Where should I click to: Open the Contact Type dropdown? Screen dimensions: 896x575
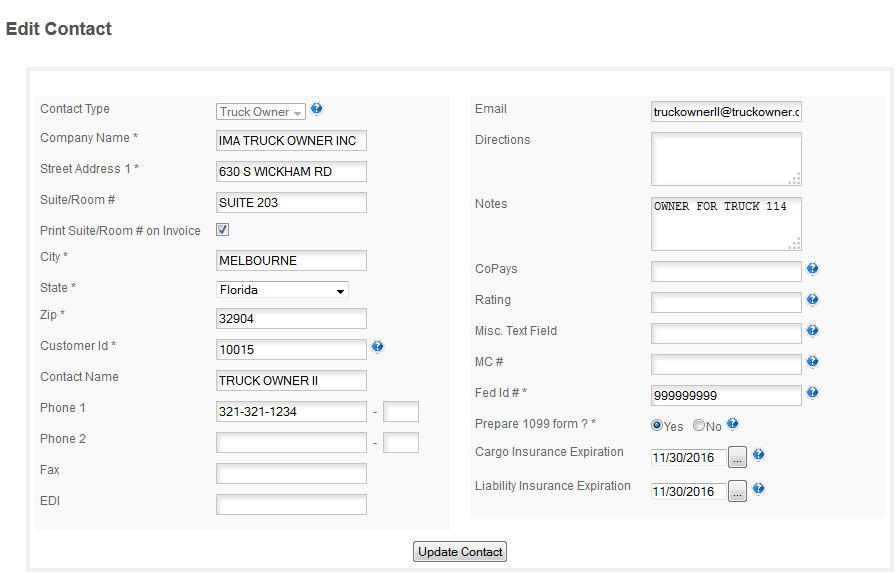(x=261, y=111)
